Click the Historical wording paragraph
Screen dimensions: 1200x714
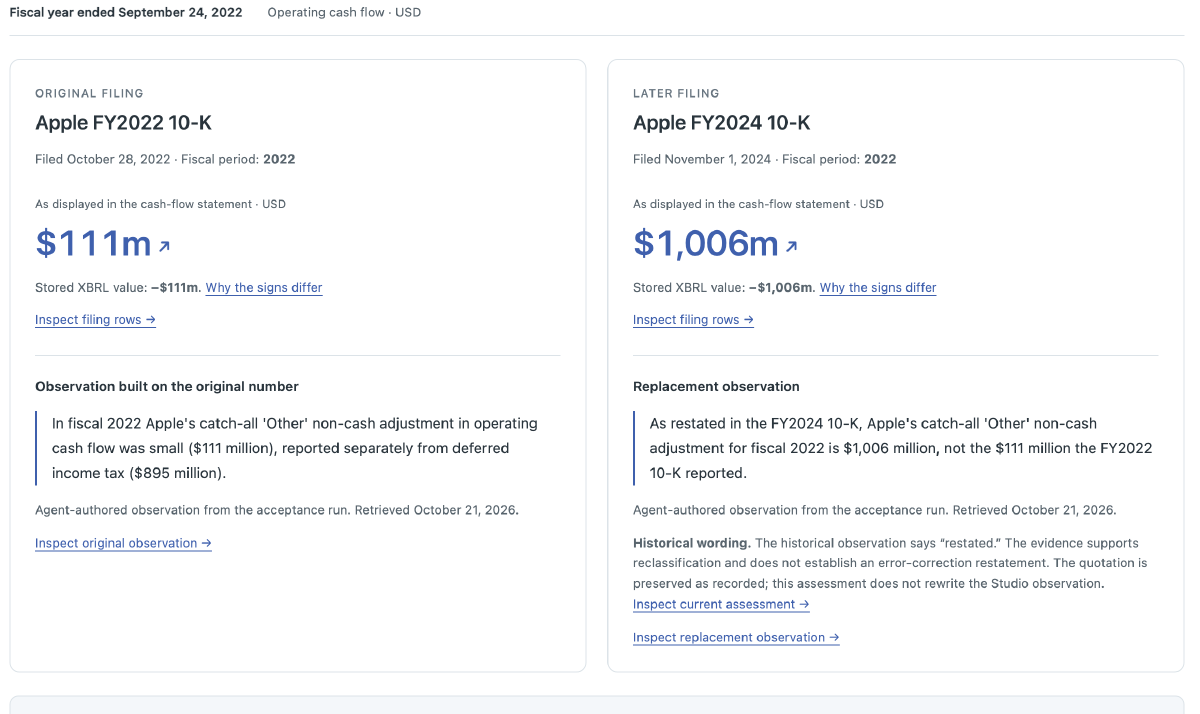click(890, 563)
